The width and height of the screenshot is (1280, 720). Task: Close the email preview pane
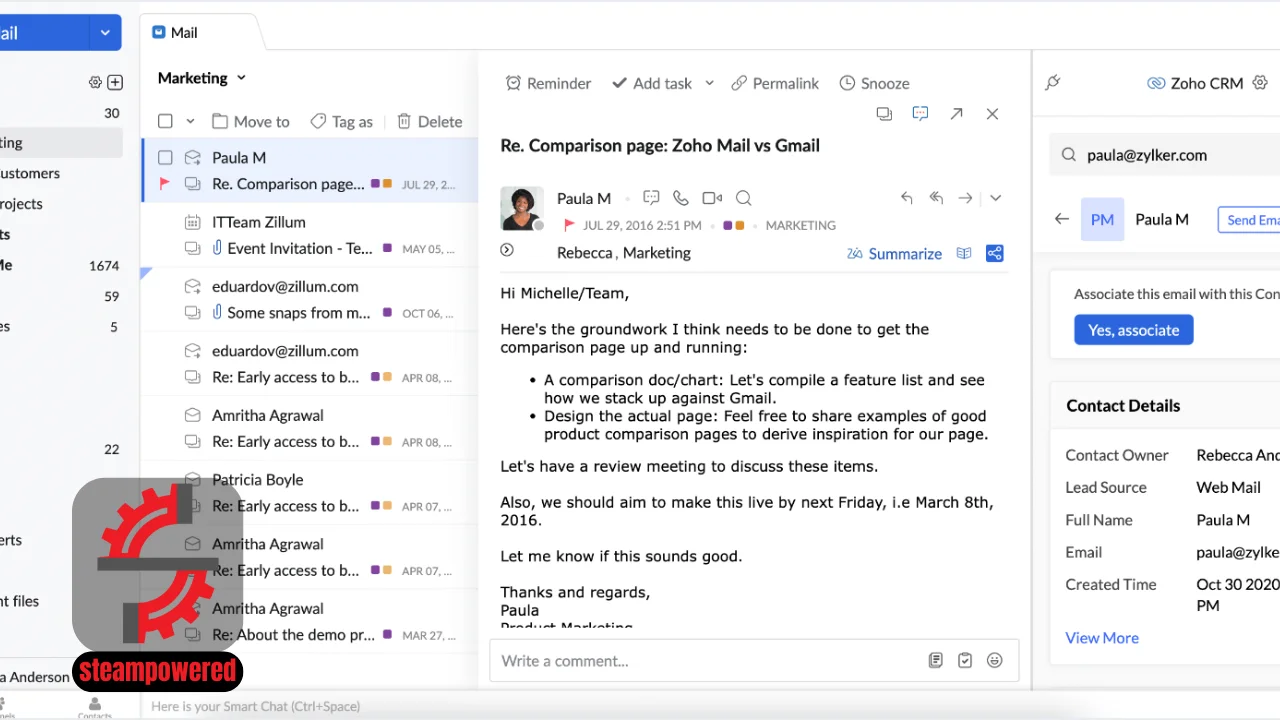pyautogui.click(x=992, y=114)
